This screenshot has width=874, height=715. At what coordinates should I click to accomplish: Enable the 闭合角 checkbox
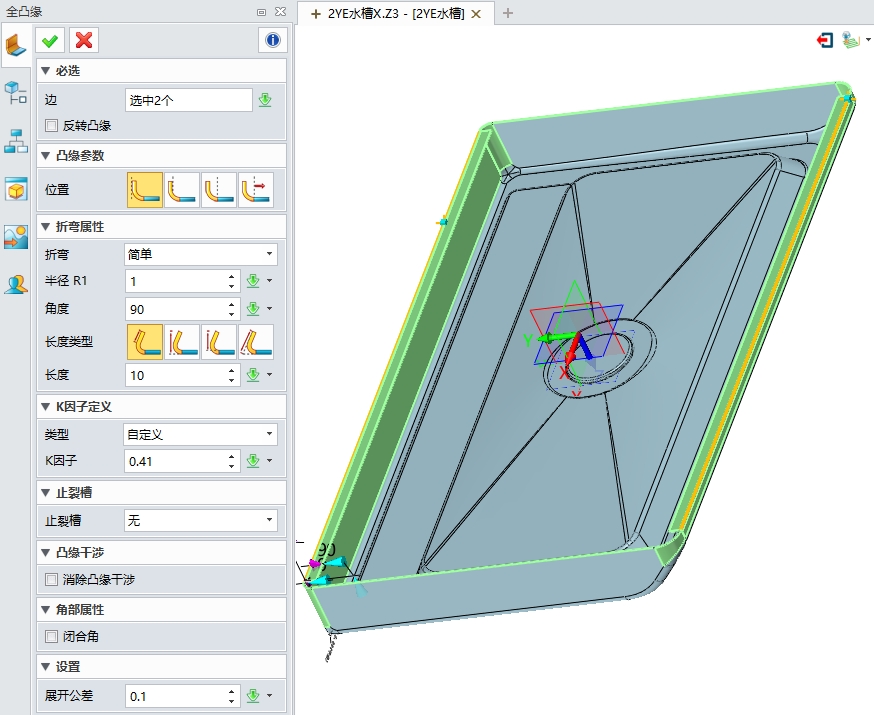click(52, 636)
